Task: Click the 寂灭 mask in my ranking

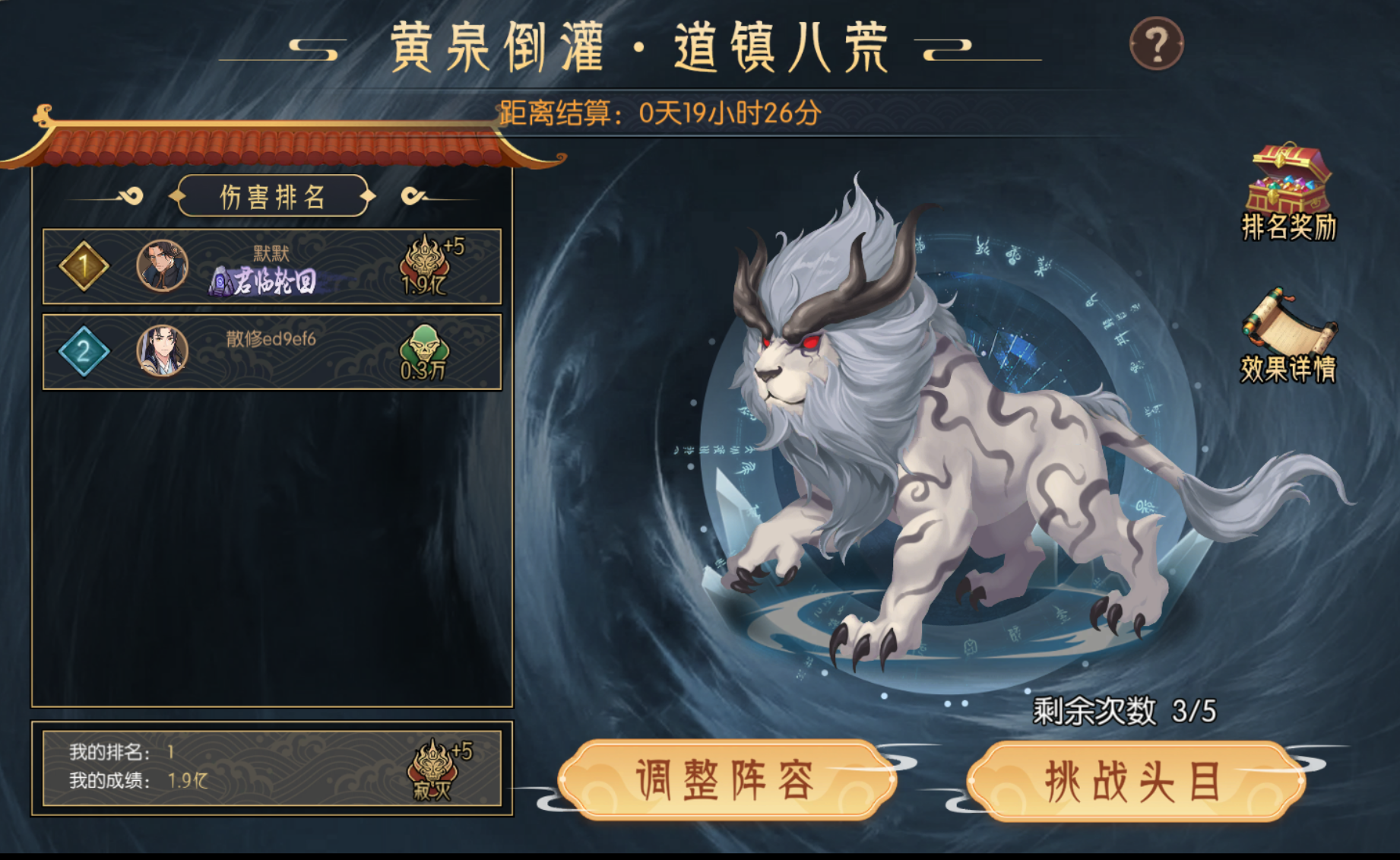Action: pos(433,770)
